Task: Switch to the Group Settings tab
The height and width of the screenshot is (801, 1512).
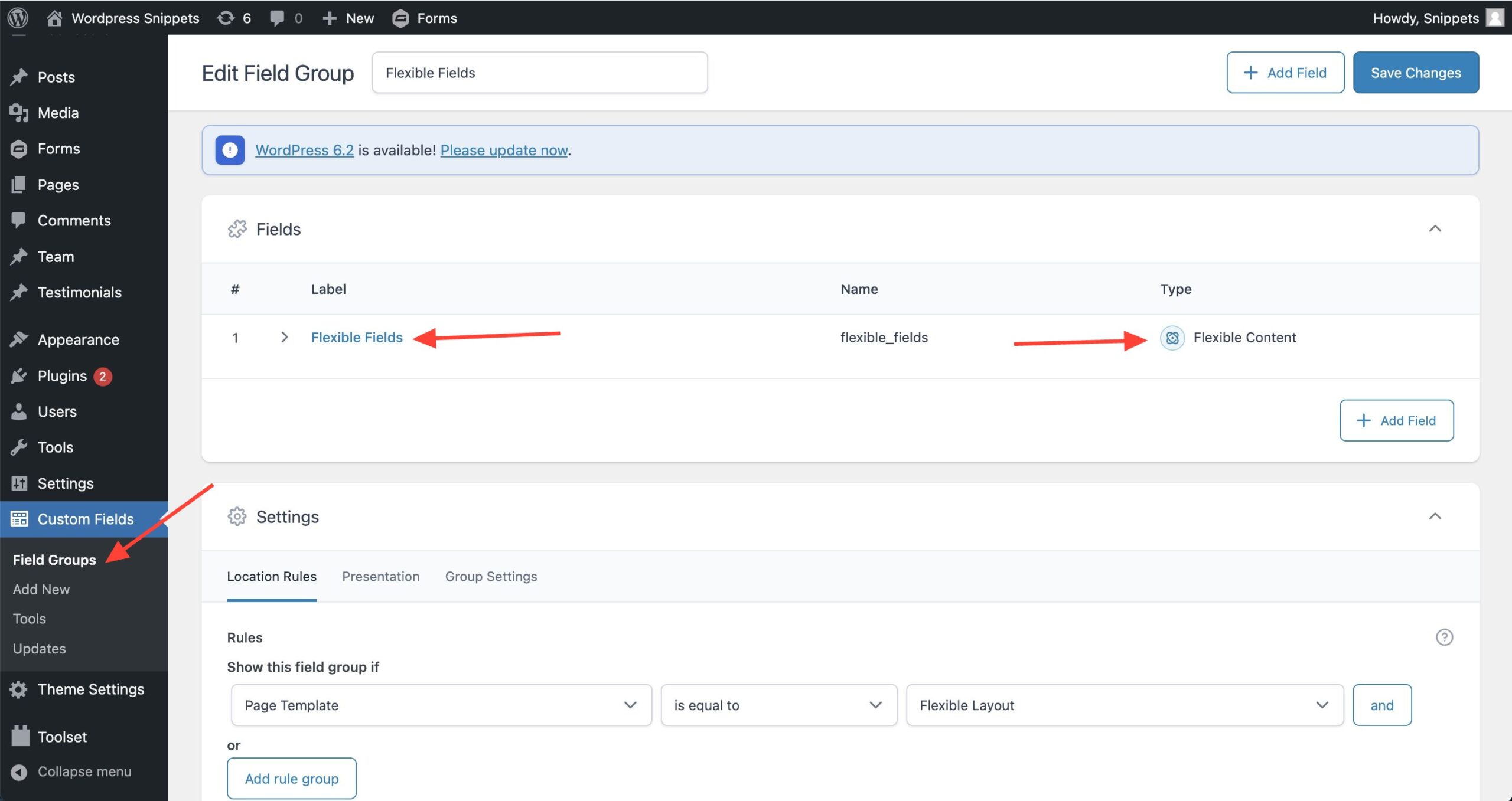Action: point(491,576)
